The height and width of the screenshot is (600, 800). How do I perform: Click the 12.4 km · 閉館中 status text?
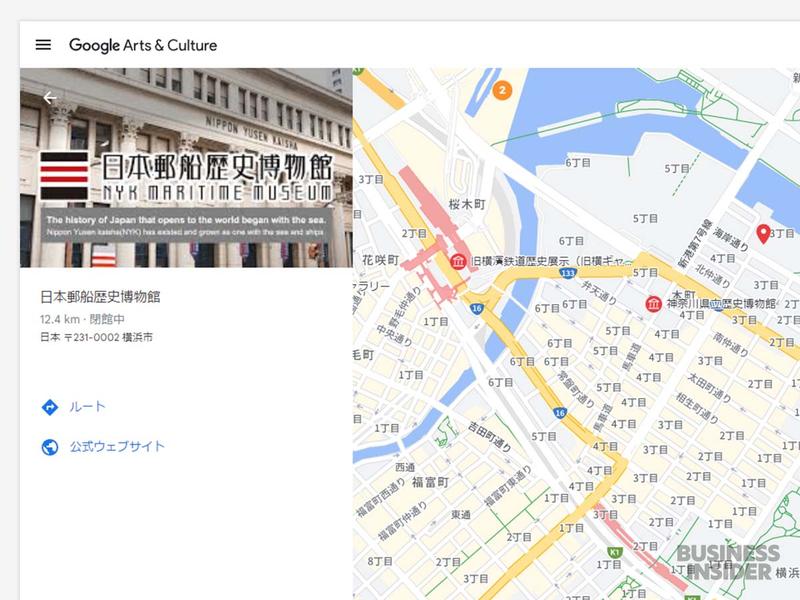click(82, 319)
